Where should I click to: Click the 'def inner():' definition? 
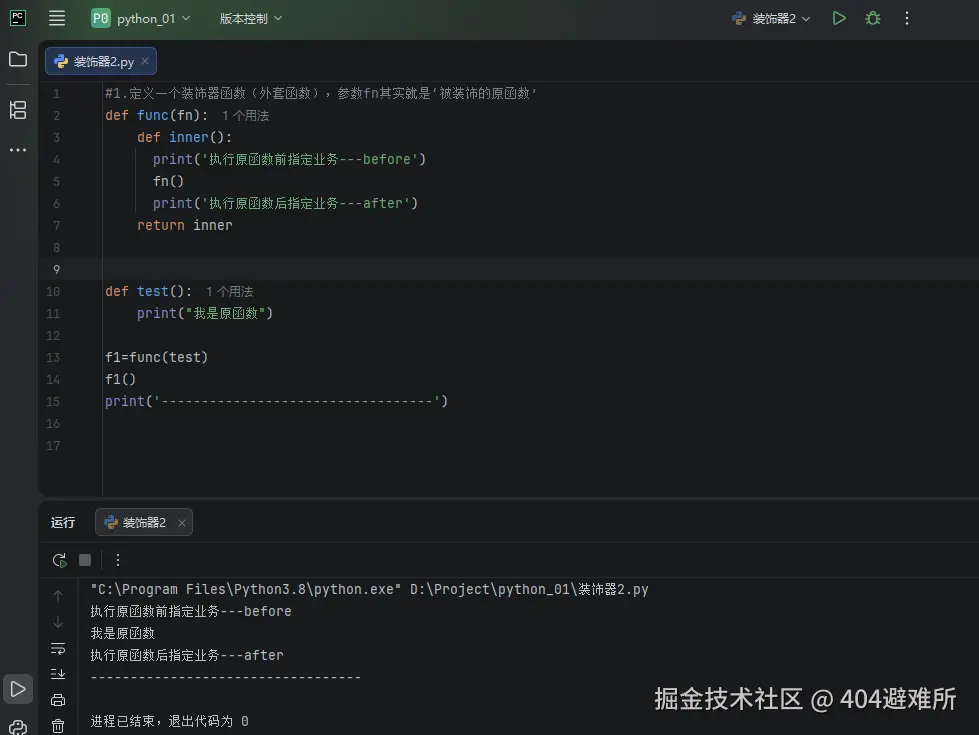click(x=184, y=137)
